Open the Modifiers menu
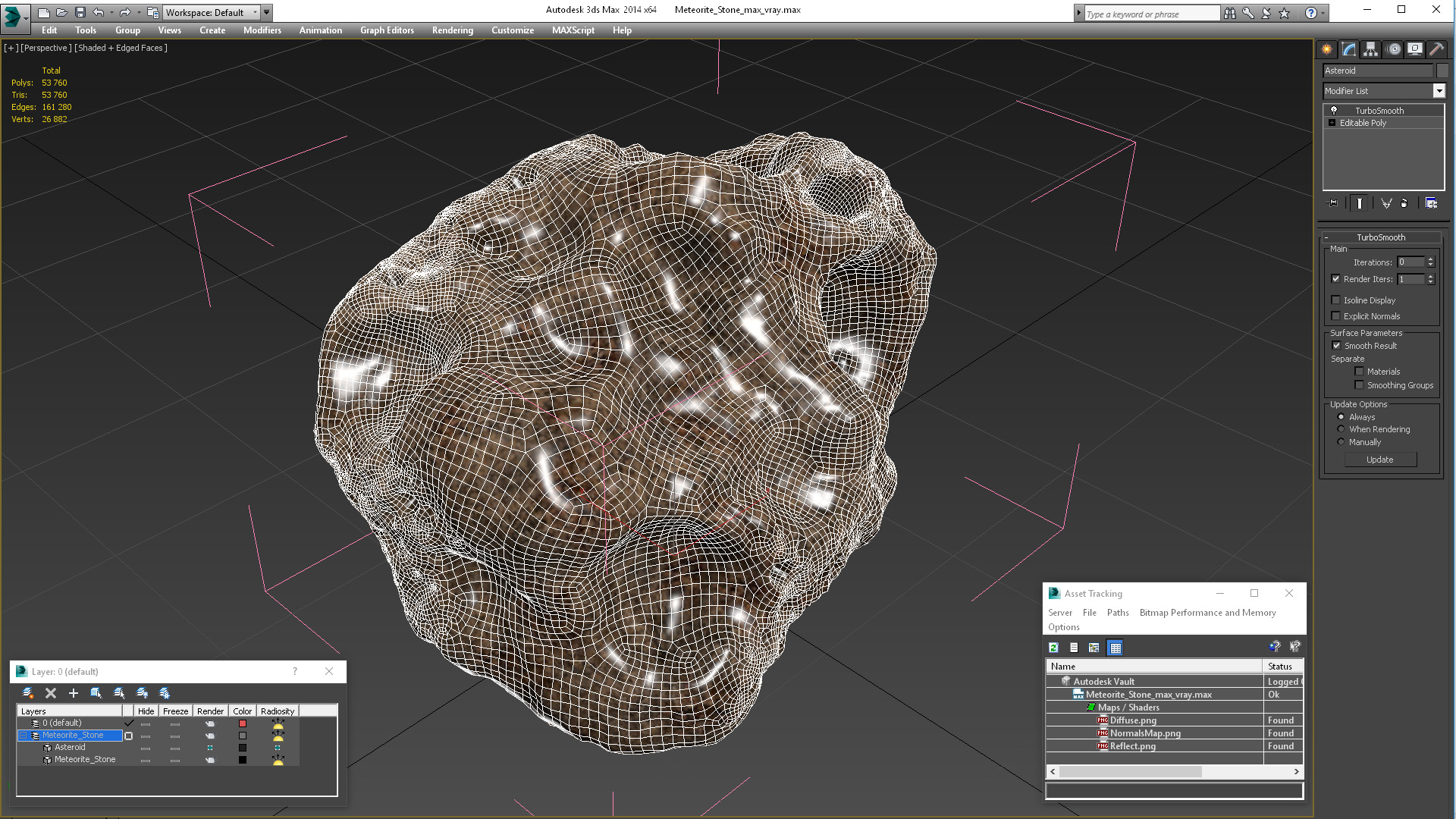This screenshot has width=1456, height=819. 262,30
